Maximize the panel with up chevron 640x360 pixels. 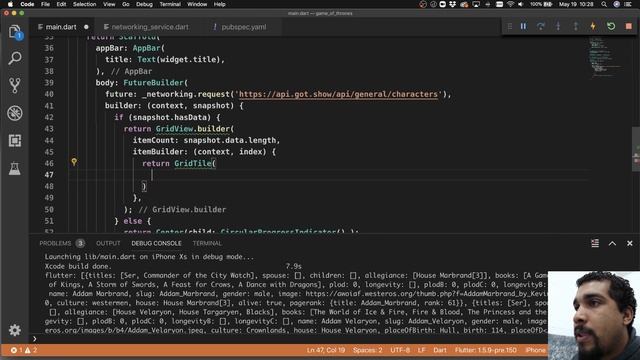point(612,243)
